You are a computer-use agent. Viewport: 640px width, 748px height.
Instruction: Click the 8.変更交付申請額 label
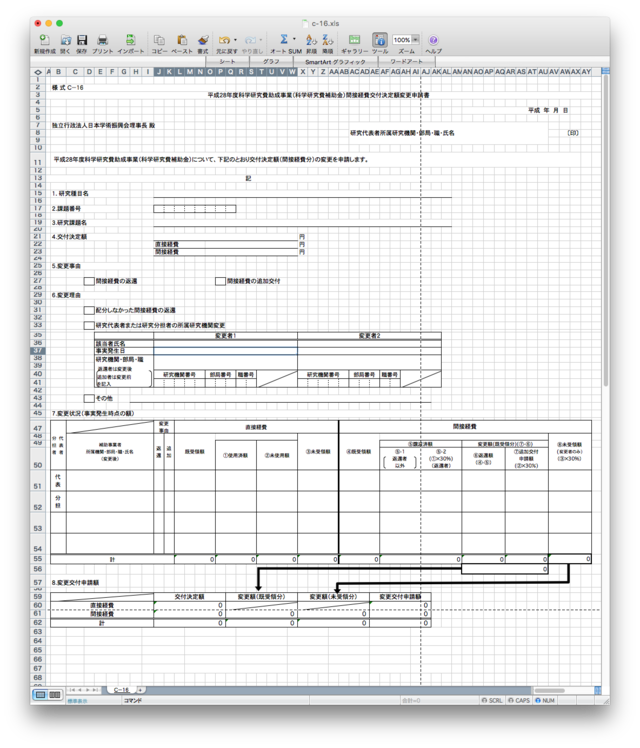75,582
